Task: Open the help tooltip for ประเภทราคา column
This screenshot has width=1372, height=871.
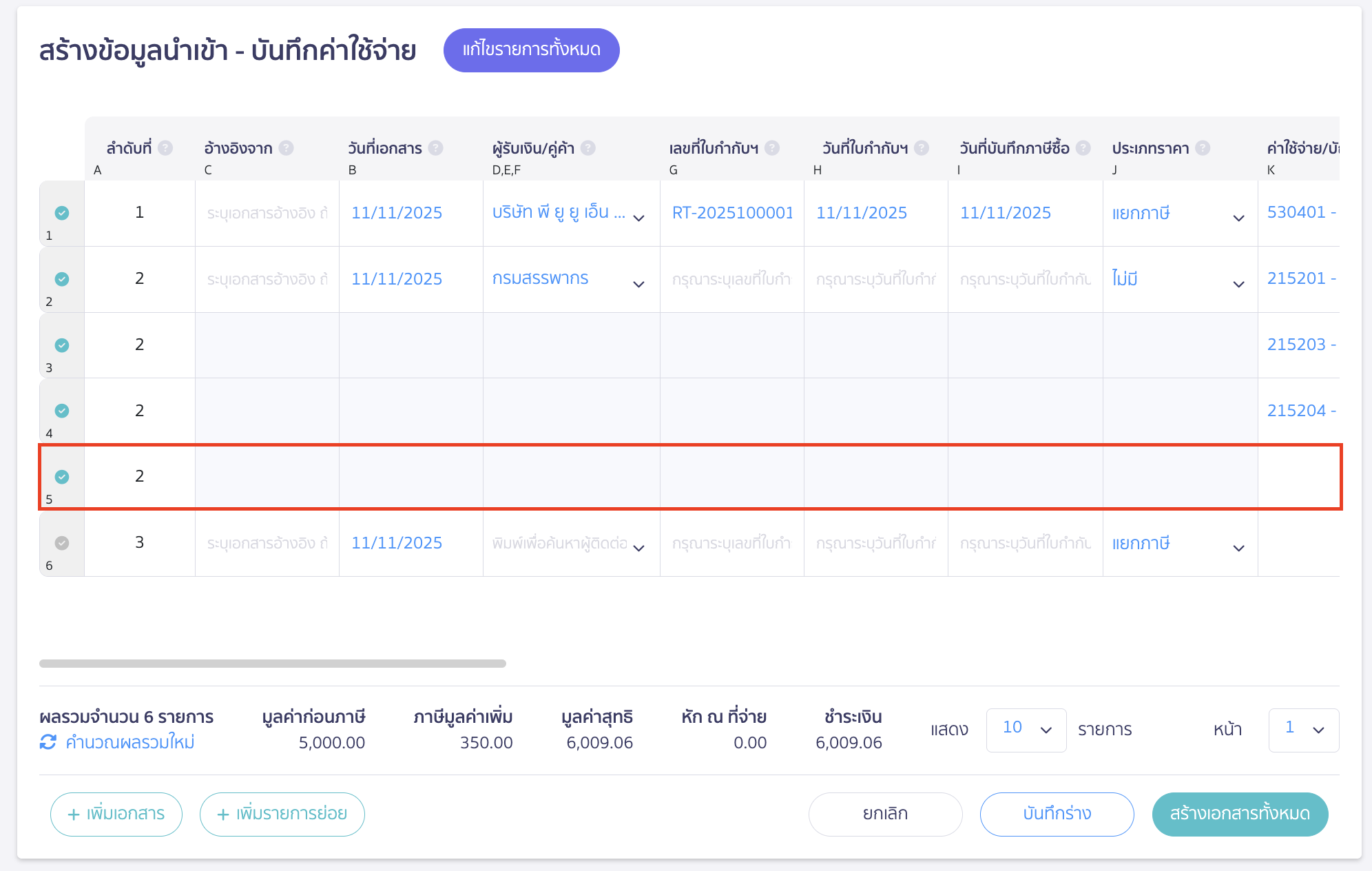Action: point(1203,147)
